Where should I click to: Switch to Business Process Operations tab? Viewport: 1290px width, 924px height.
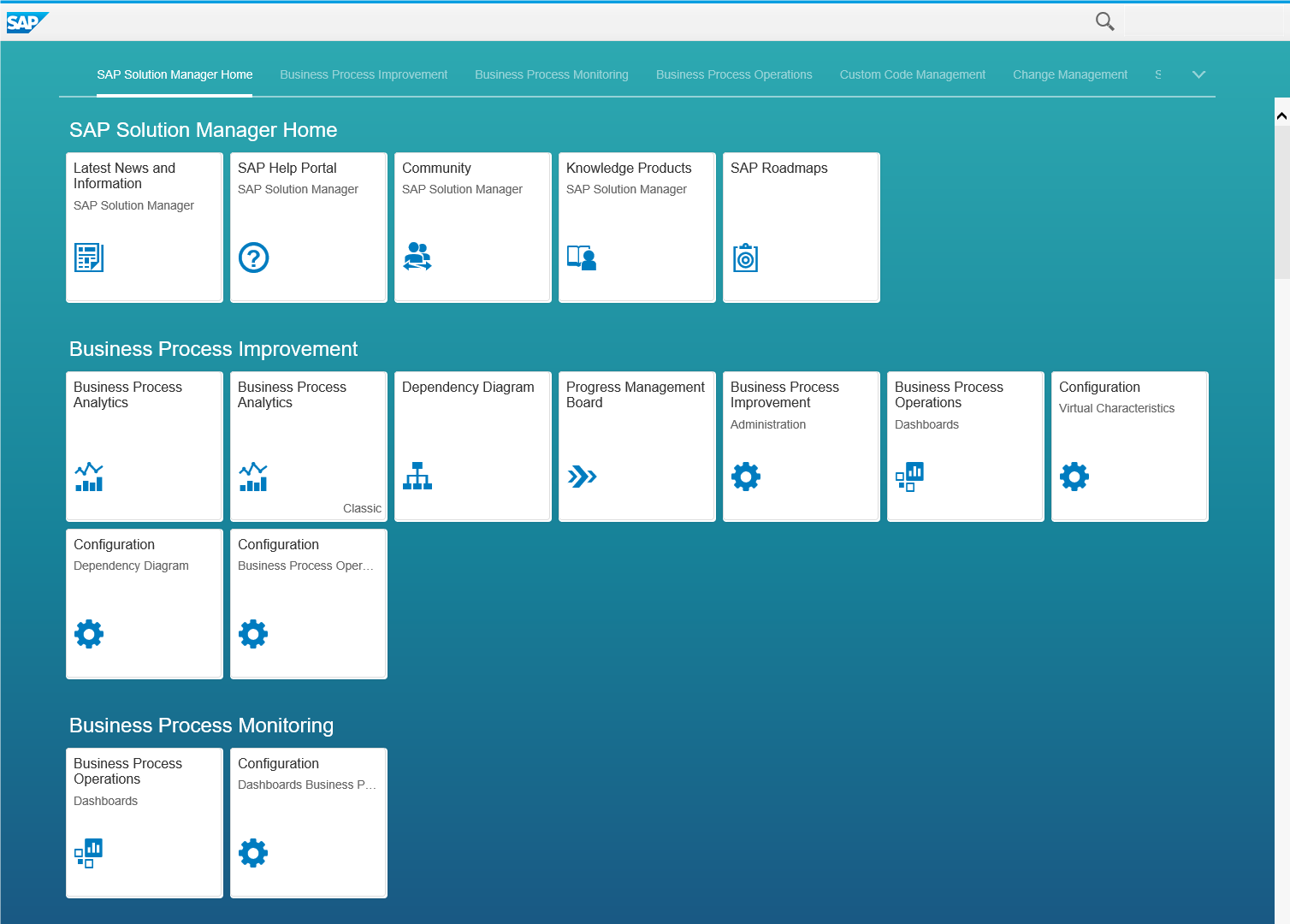pos(734,74)
